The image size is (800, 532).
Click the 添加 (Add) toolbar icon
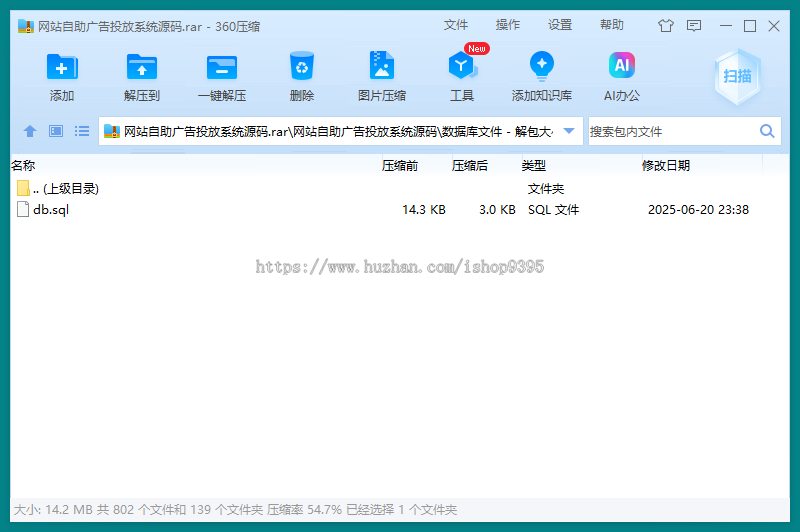coord(62,67)
